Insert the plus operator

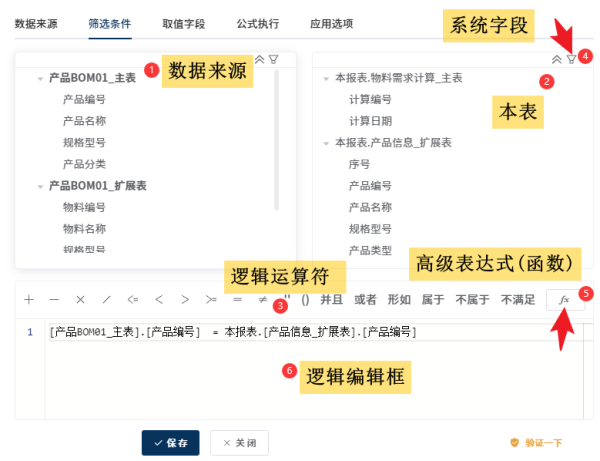pyautogui.click(x=29, y=300)
